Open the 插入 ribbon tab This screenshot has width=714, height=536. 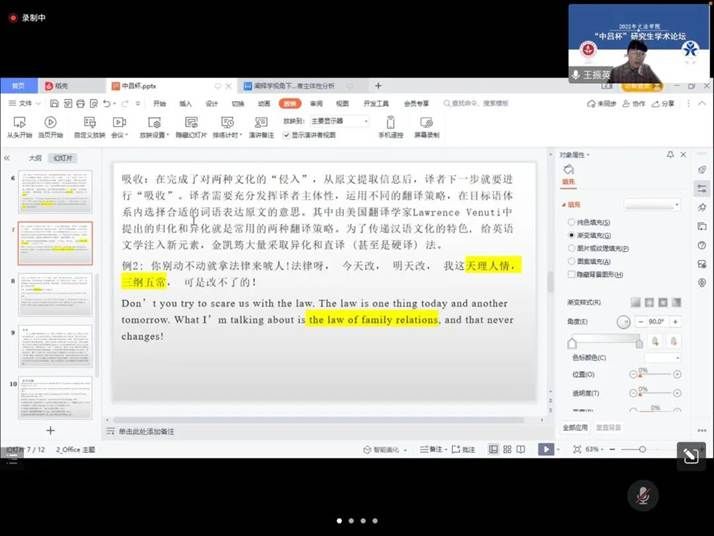pyautogui.click(x=185, y=103)
